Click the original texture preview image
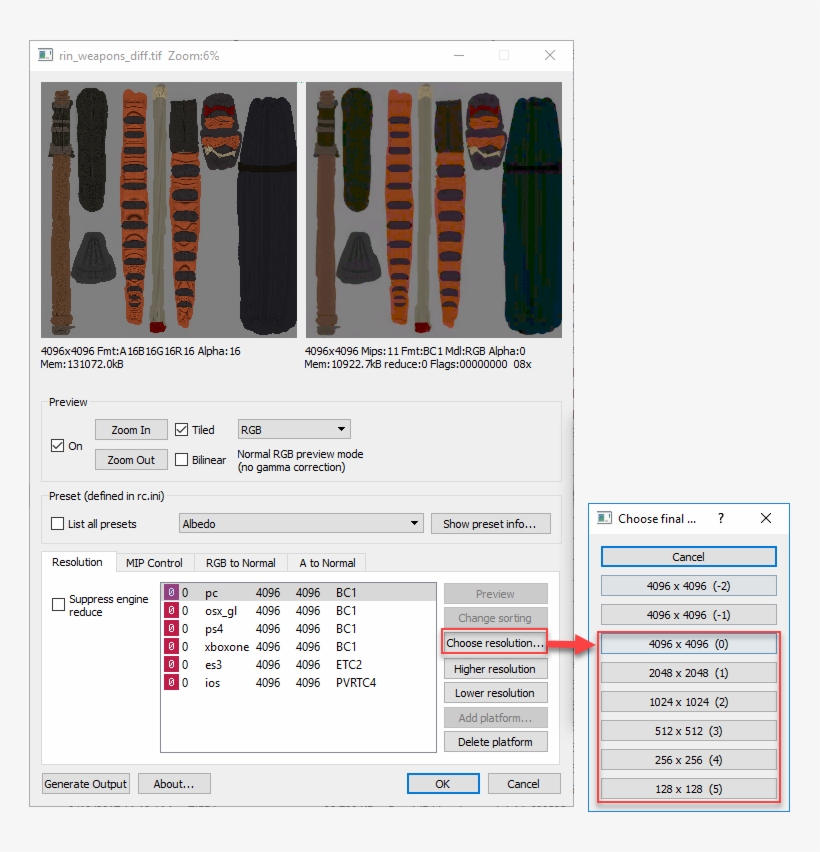Image resolution: width=820 pixels, height=852 pixels. click(x=169, y=210)
